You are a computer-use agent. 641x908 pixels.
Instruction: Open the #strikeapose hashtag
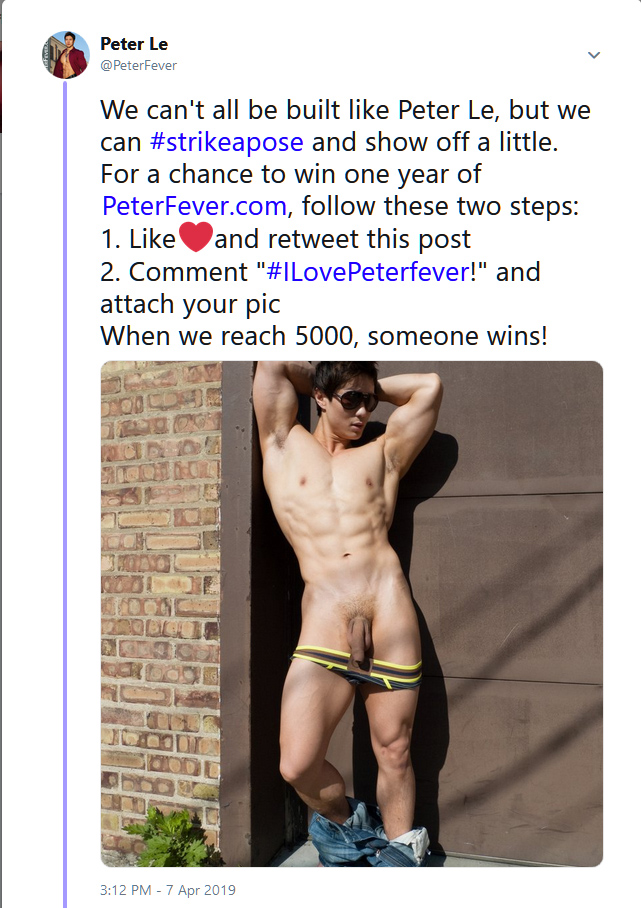(226, 142)
